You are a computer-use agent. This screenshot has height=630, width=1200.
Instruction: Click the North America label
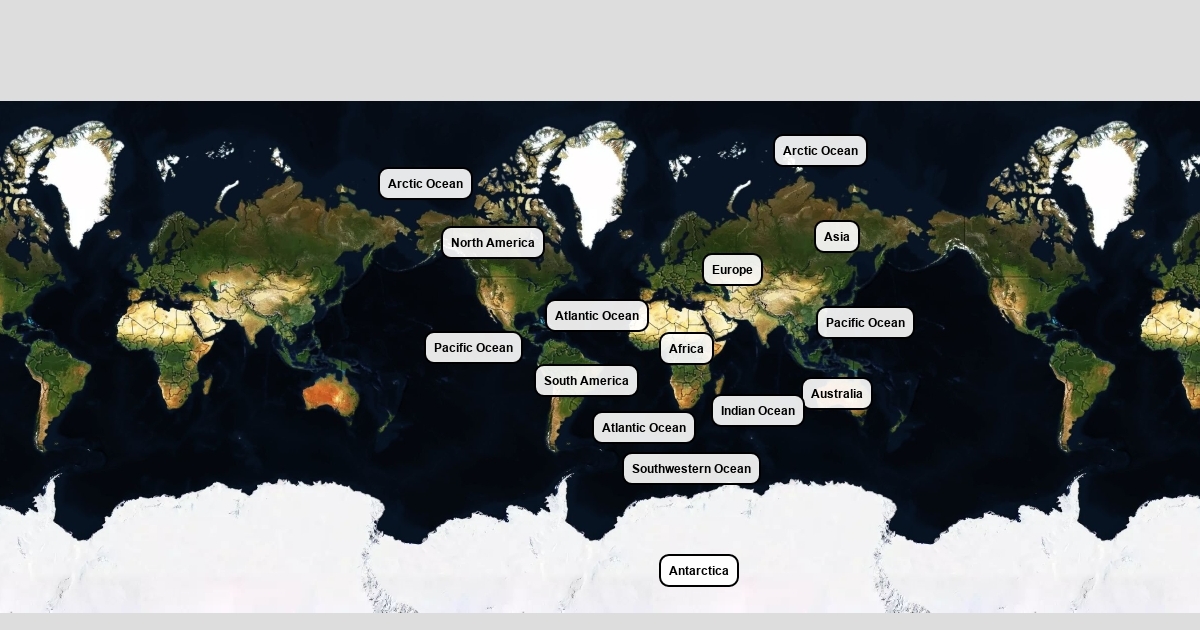[x=492, y=243]
